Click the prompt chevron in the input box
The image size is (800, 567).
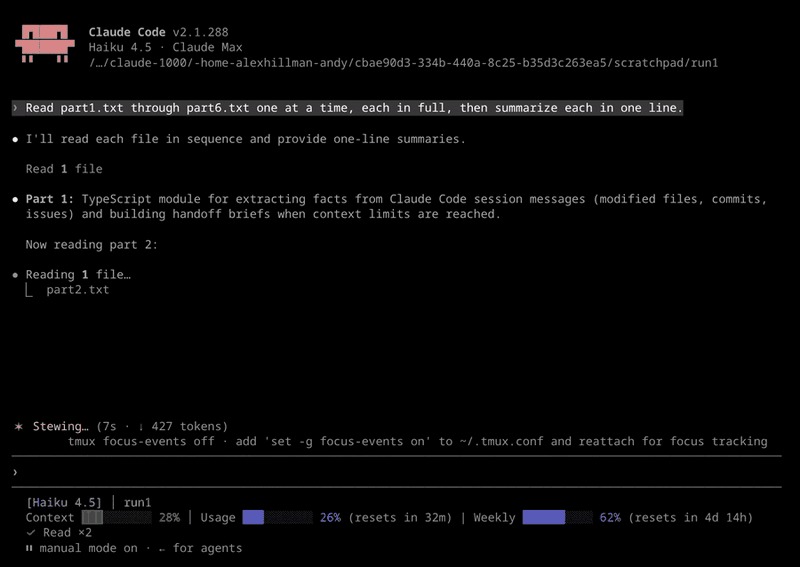(x=15, y=472)
